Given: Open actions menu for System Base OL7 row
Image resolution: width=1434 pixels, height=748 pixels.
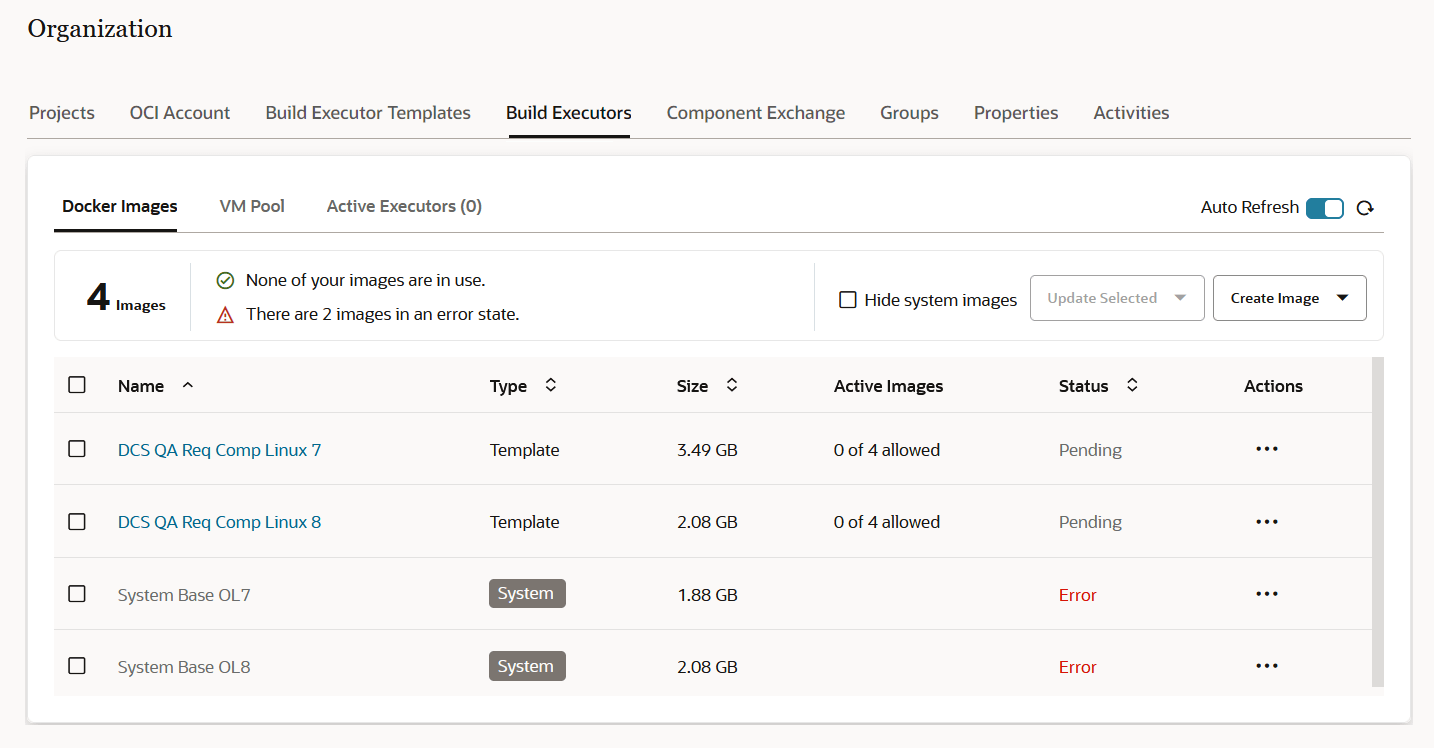Looking at the screenshot, I should pyautogui.click(x=1266, y=593).
